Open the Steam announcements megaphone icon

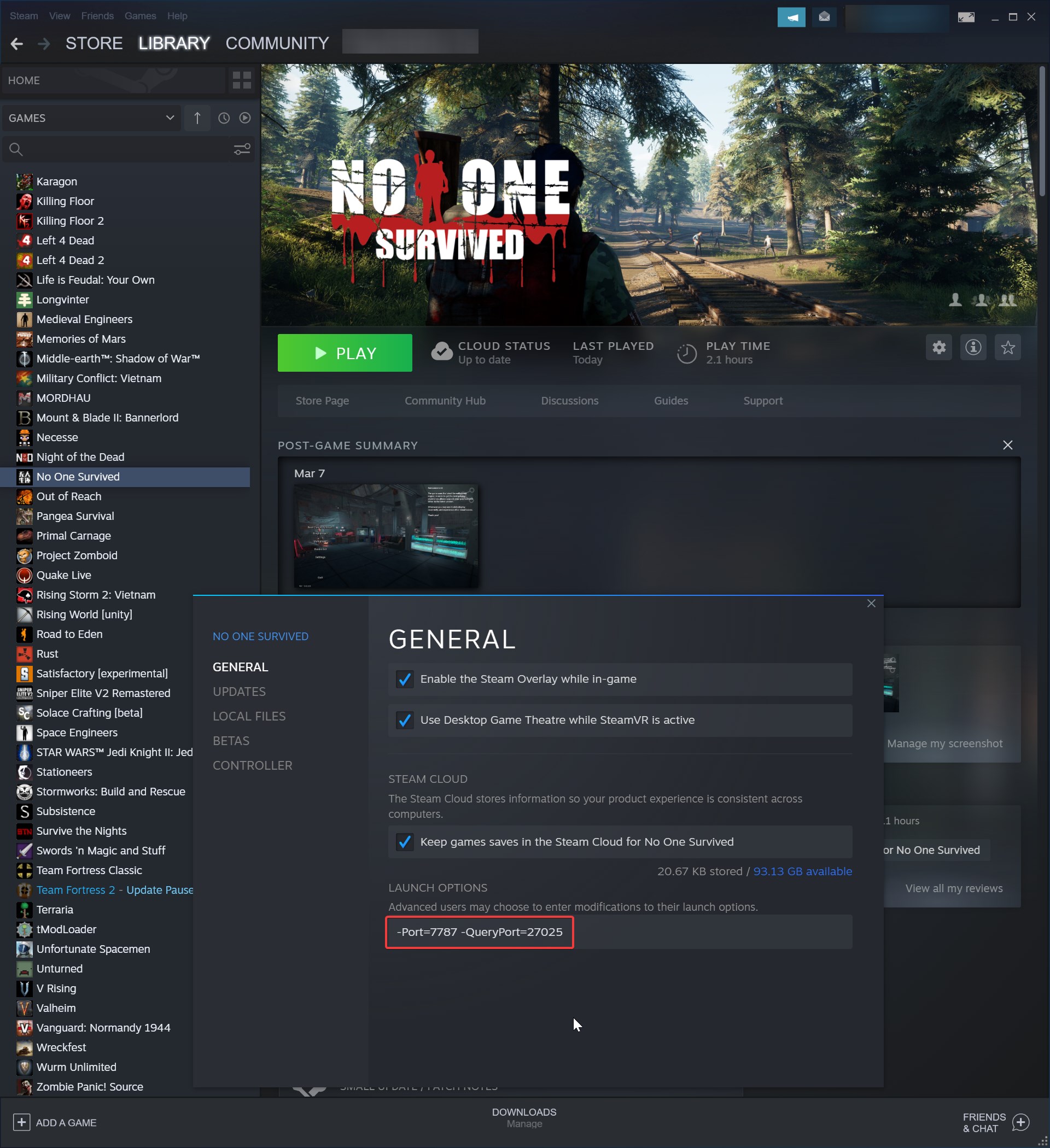[791, 17]
